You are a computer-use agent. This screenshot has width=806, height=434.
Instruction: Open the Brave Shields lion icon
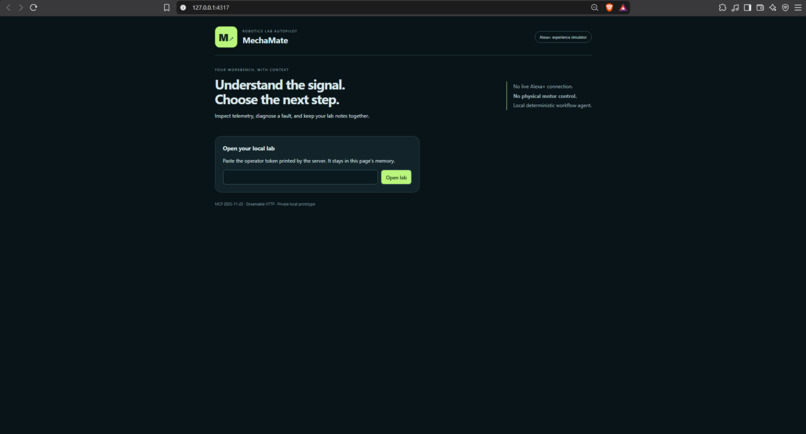pyautogui.click(x=609, y=8)
